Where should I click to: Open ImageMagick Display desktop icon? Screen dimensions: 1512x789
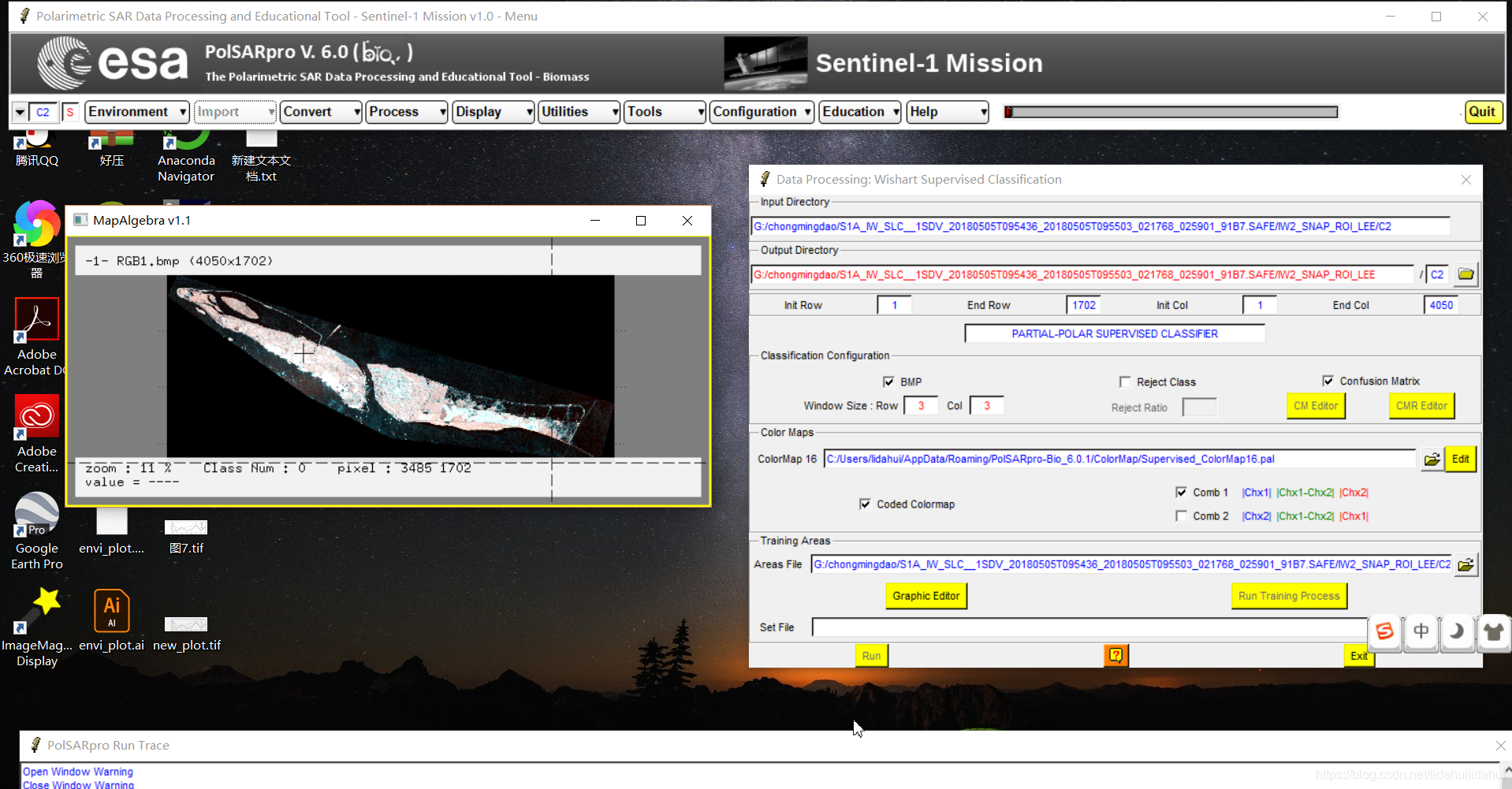coord(36,628)
